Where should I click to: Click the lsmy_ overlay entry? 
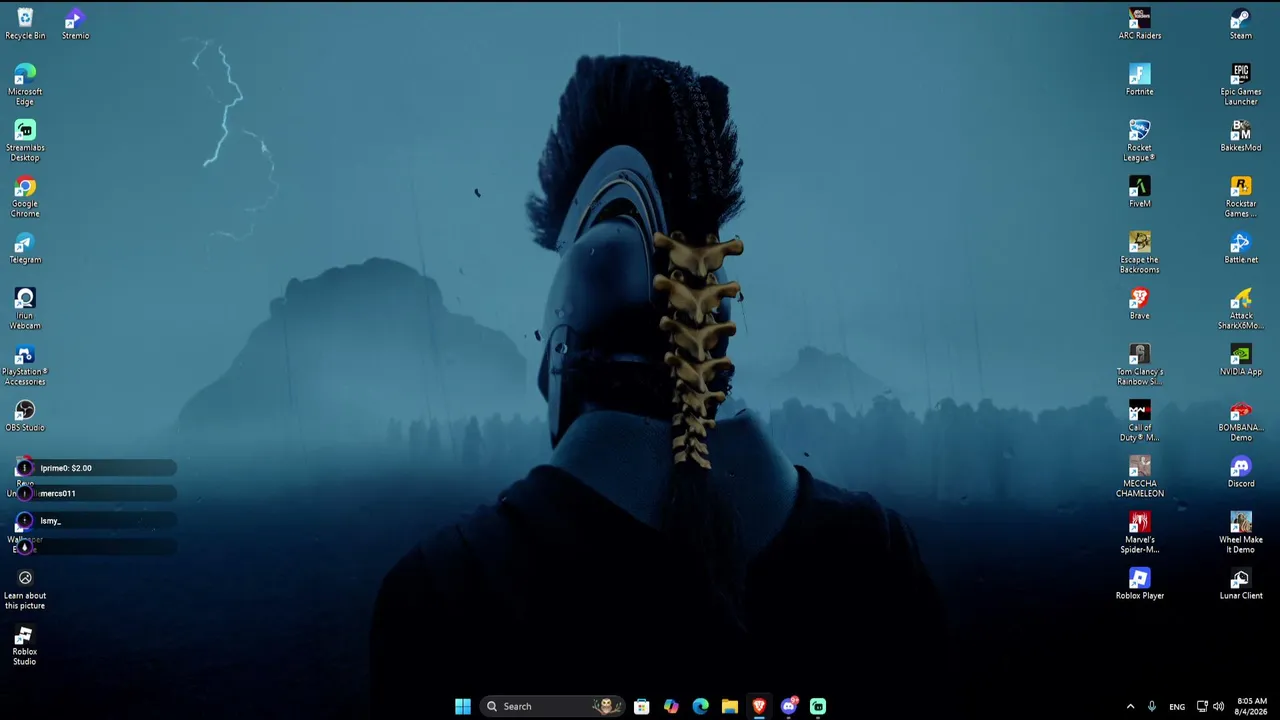[96, 520]
